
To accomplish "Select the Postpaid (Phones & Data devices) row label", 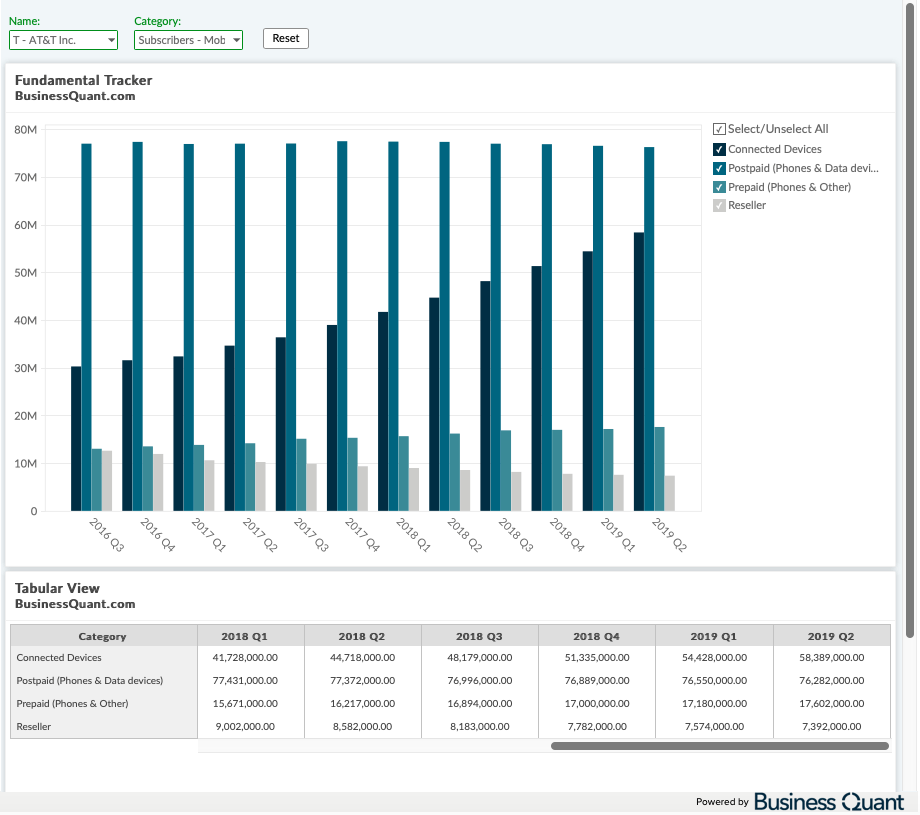I will point(90,681).
